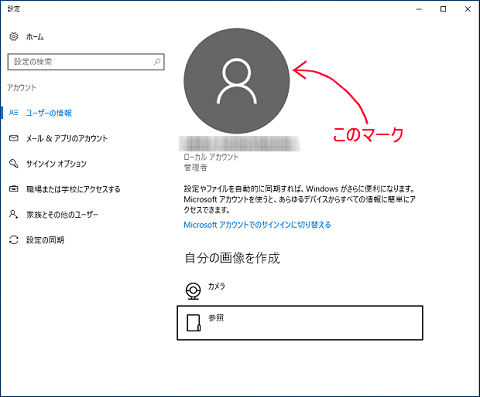Select ユーザーの情報 menu item

pyautogui.click(x=49, y=113)
